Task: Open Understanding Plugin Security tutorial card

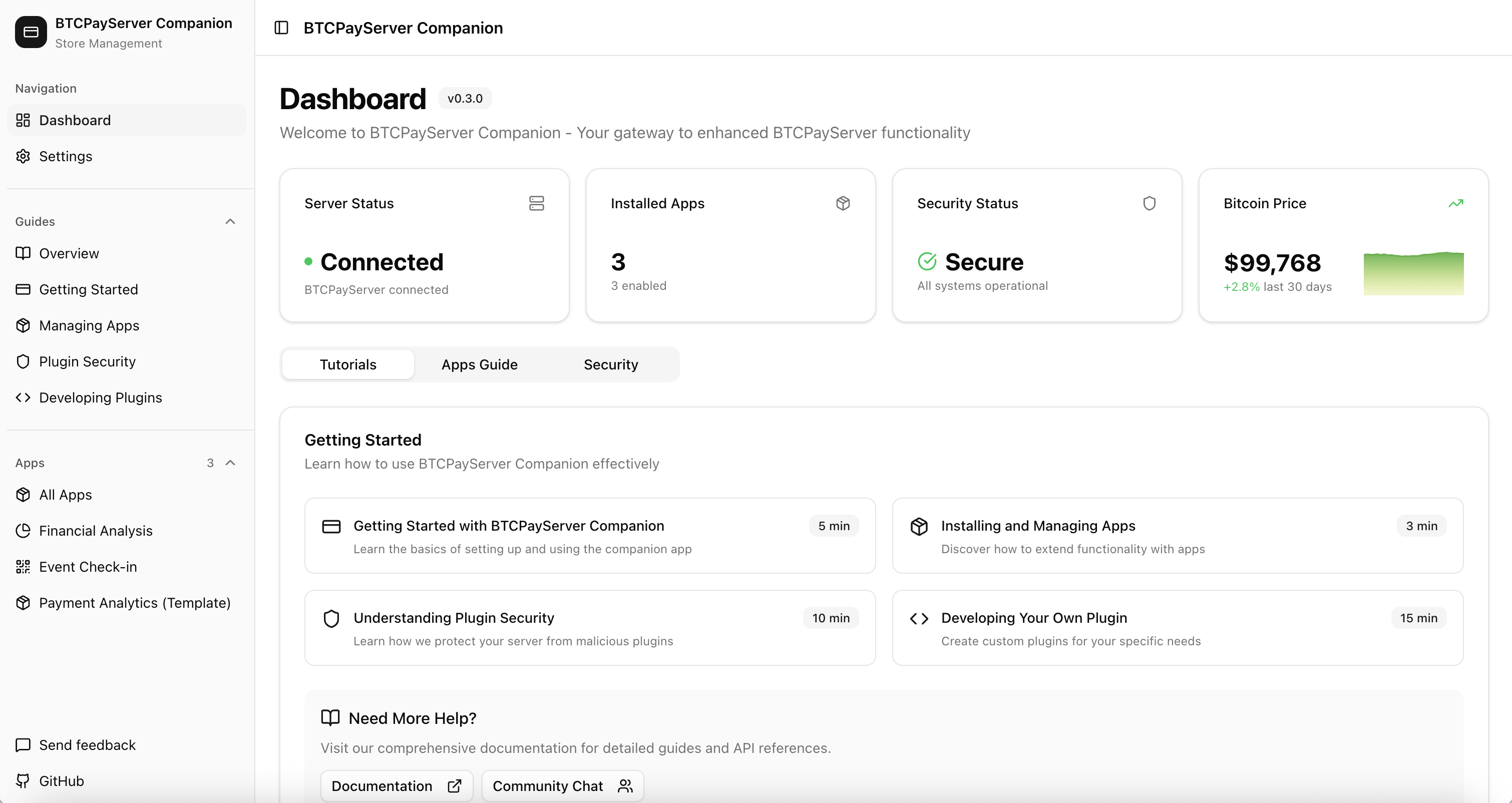Action: click(589, 627)
